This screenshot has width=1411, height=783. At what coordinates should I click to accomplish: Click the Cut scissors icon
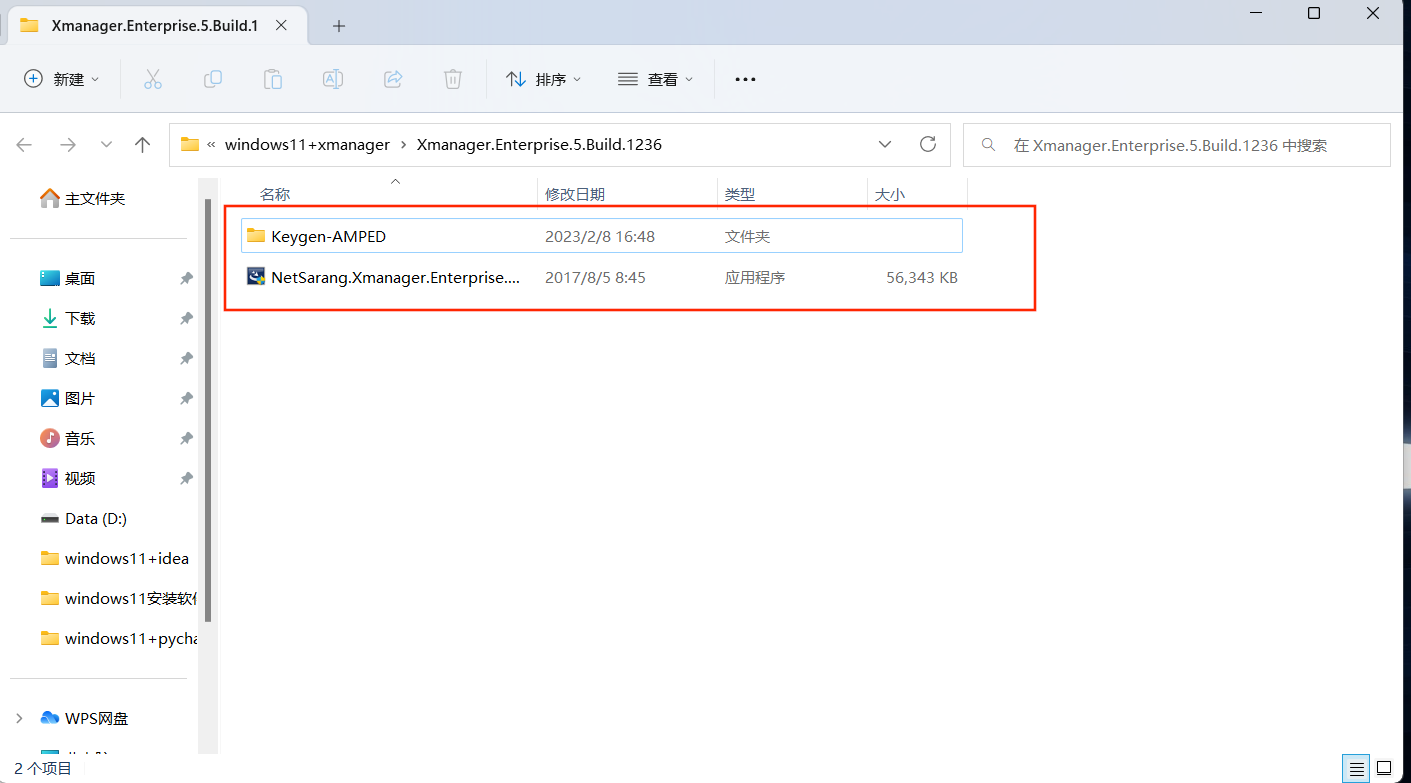tap(153, 79)
